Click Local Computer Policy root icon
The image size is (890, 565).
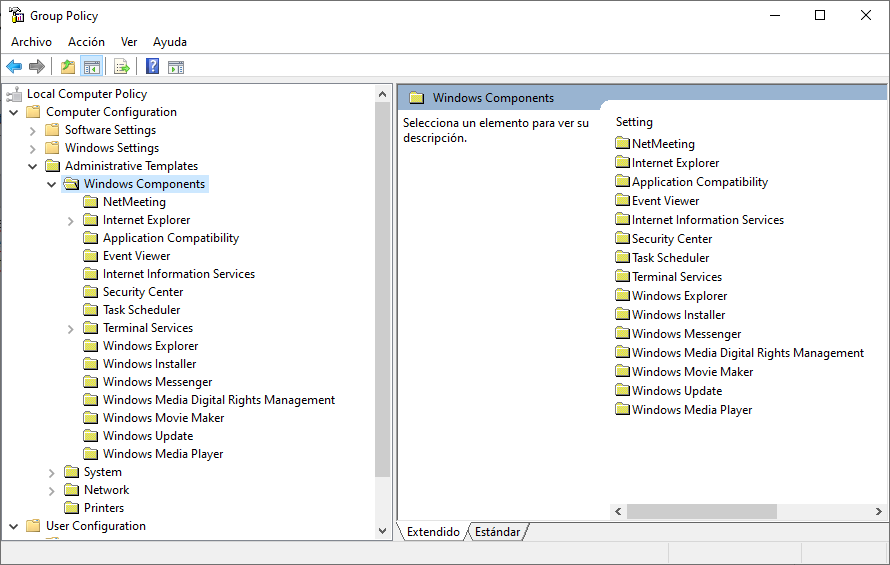pos(14,94)
